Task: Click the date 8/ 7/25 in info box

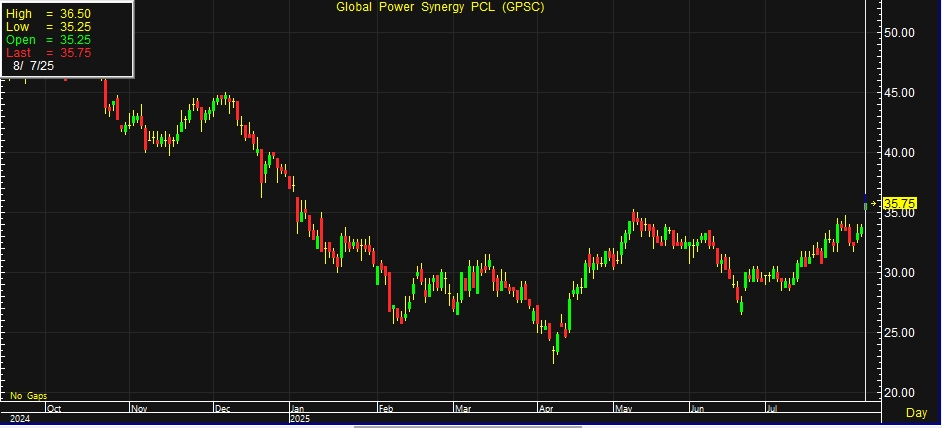Action: 34,66
